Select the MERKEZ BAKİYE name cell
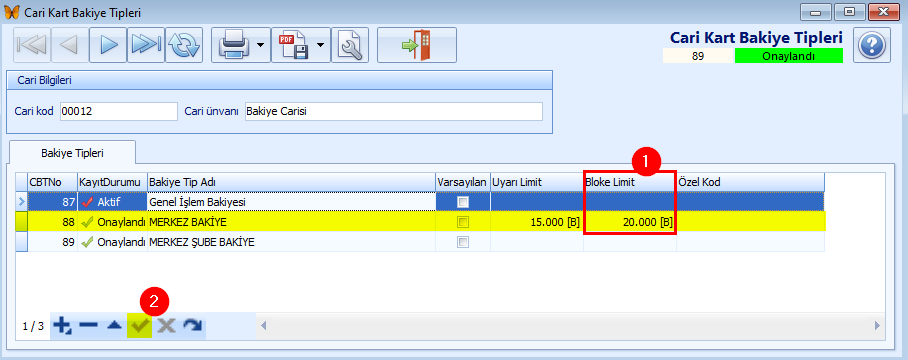 (x=291, y=222)
